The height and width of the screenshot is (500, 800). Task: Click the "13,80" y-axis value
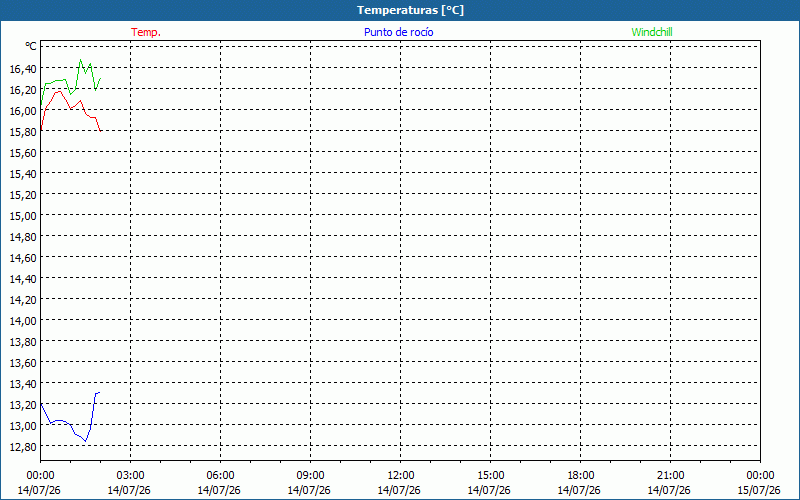tap(23, 342)
